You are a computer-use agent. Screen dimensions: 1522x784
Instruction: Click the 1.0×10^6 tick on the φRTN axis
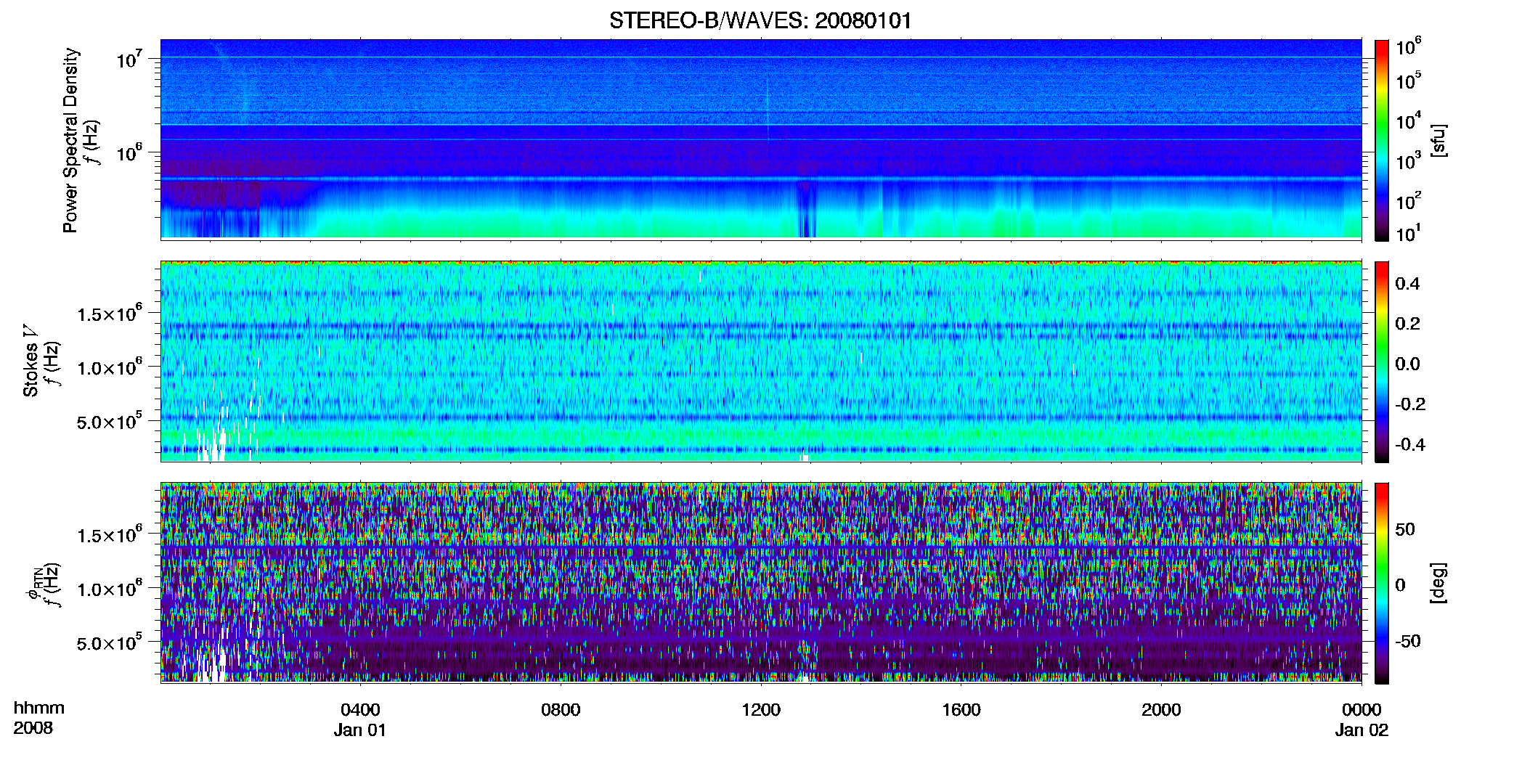coord(109,589)
